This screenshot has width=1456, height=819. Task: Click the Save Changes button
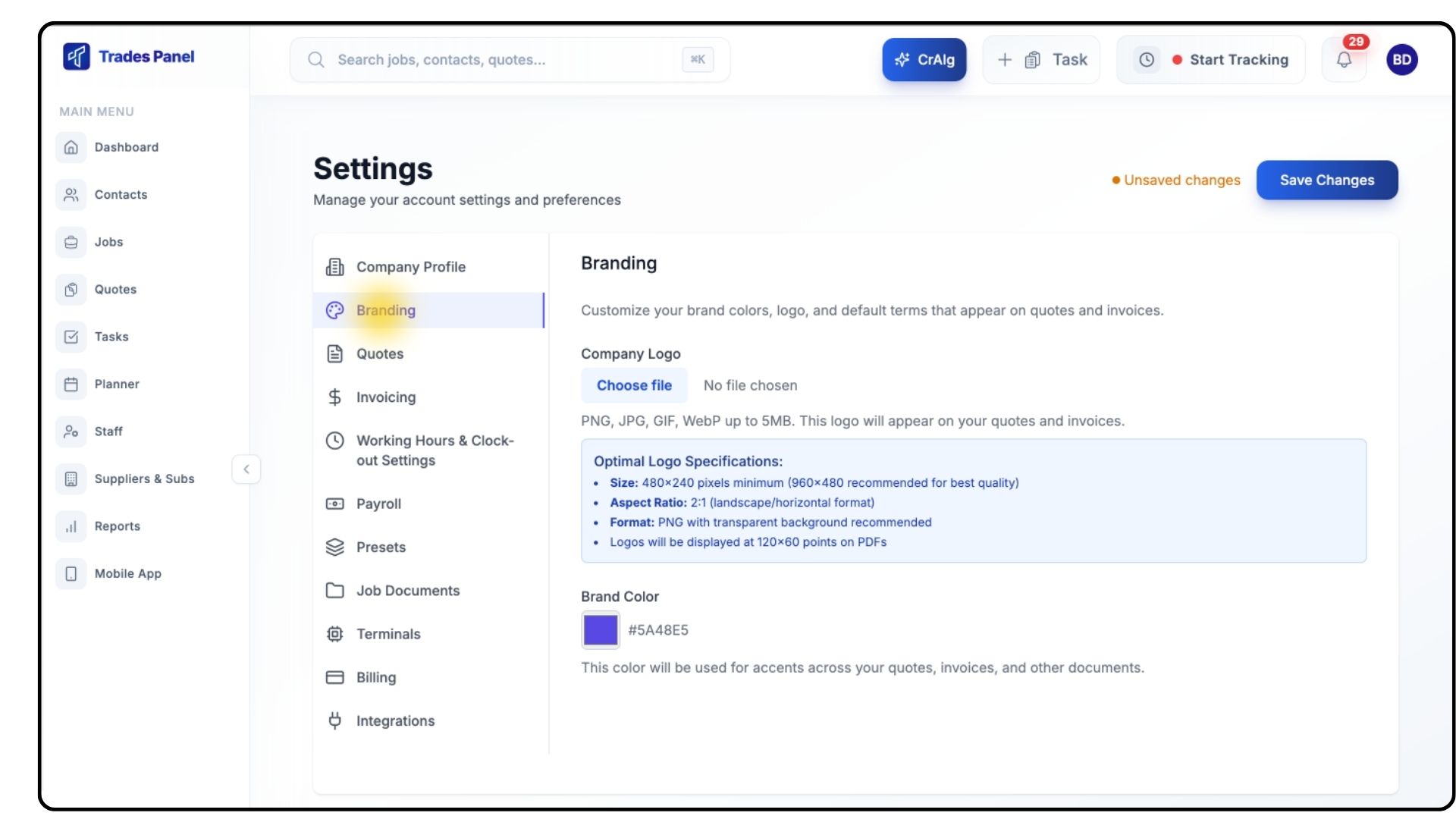(x=1326, y=180)
